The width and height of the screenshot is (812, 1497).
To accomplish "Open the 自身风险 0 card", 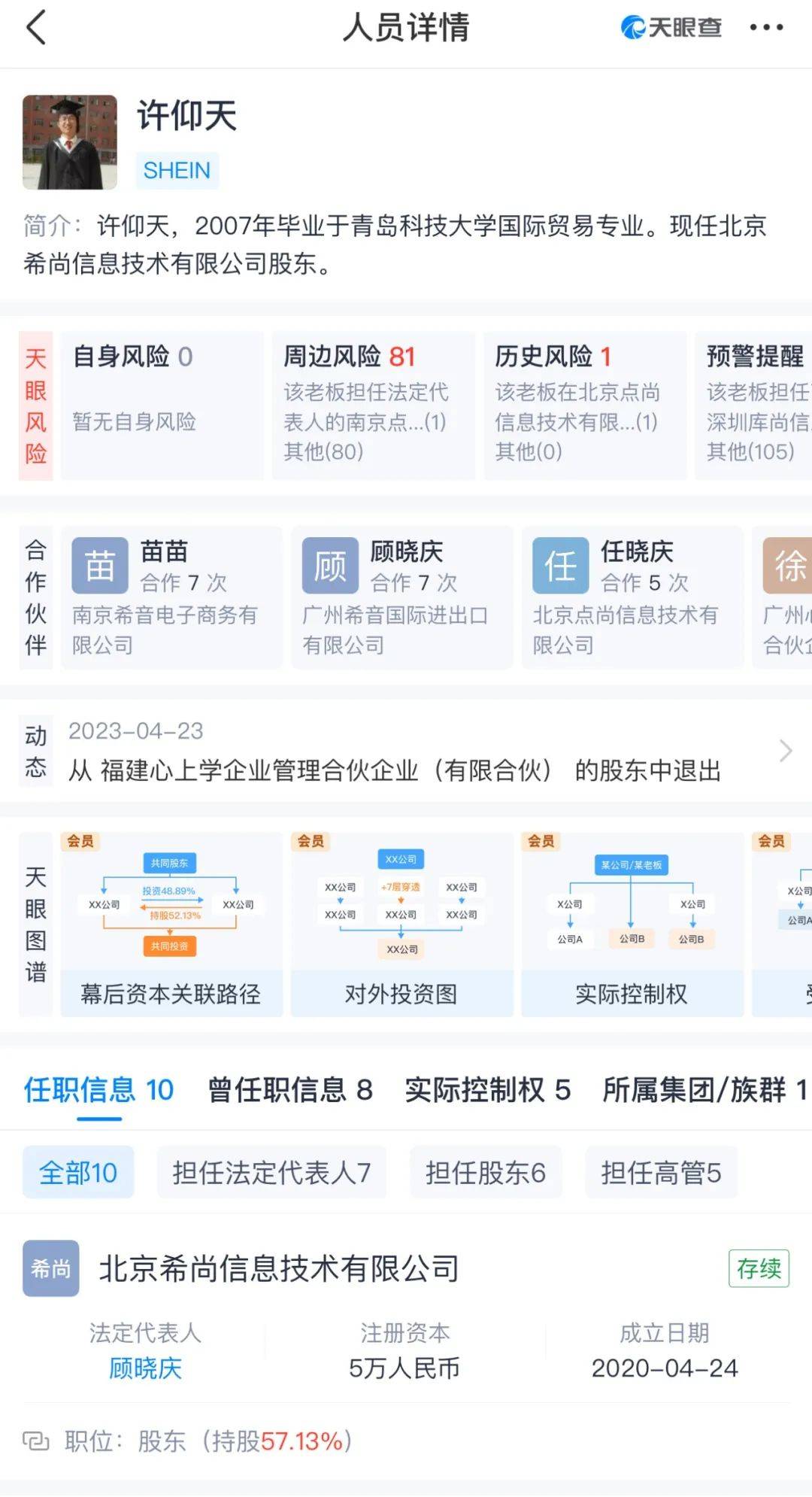I will coord(162,405).
